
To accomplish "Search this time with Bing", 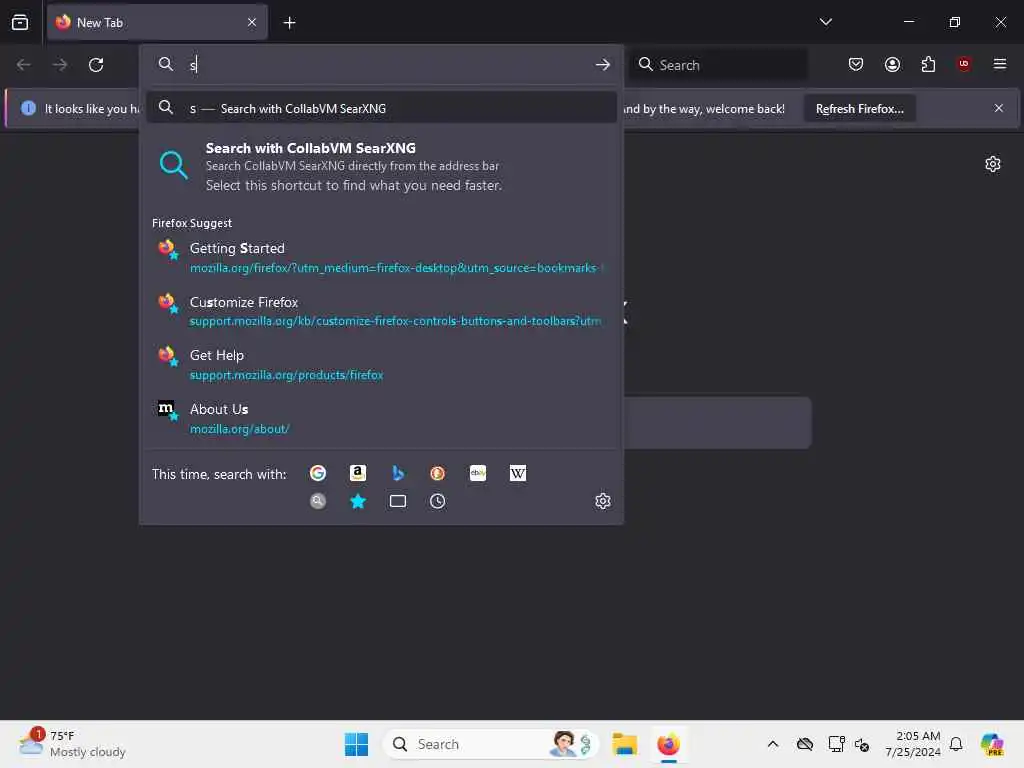I will (398, 473).
